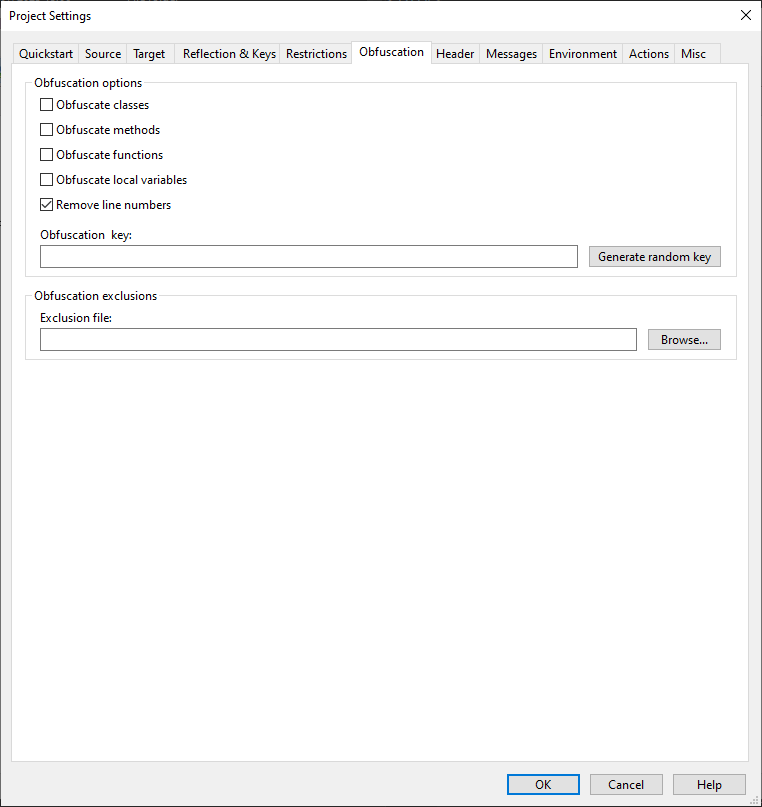Viewport: 762px width, 807px height.
Task: Focus the Obfuscation key input field
Action: pyautogui.click(x=309, y=257)
